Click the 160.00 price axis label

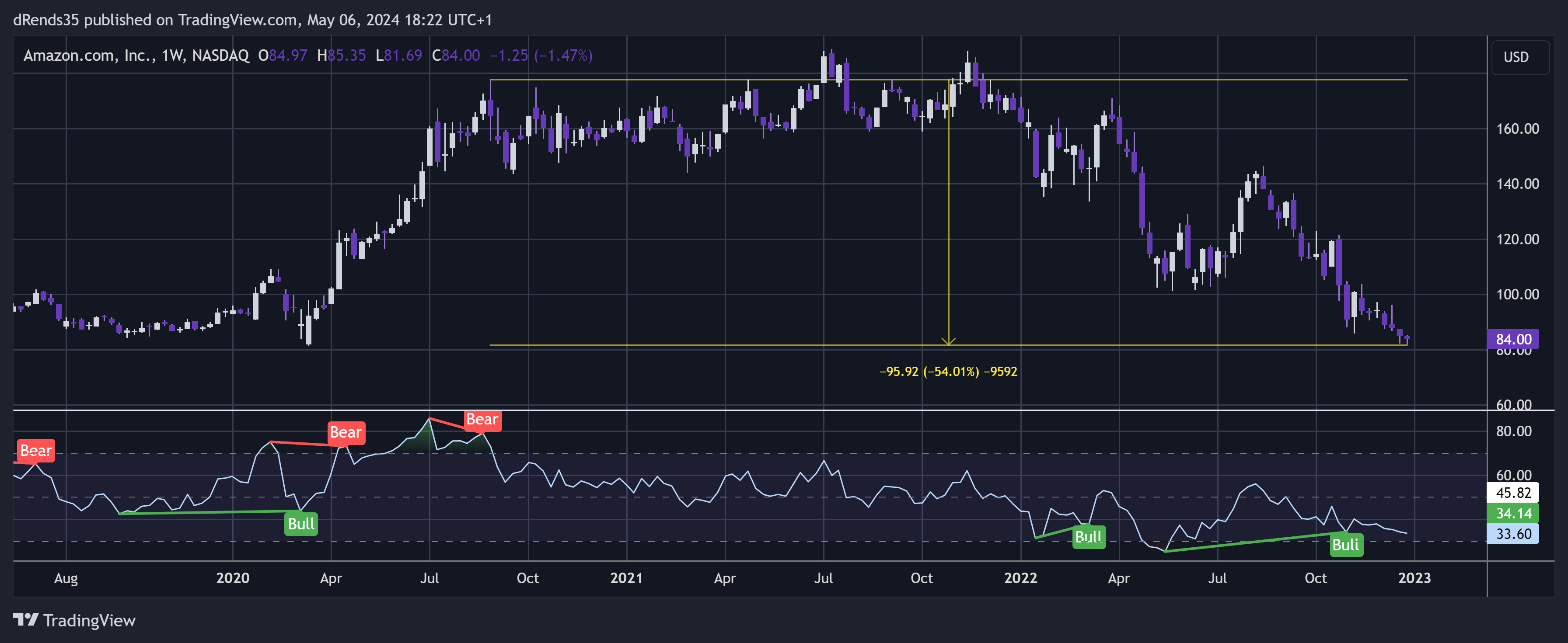pyautogui.click(x=1517, y=129)
